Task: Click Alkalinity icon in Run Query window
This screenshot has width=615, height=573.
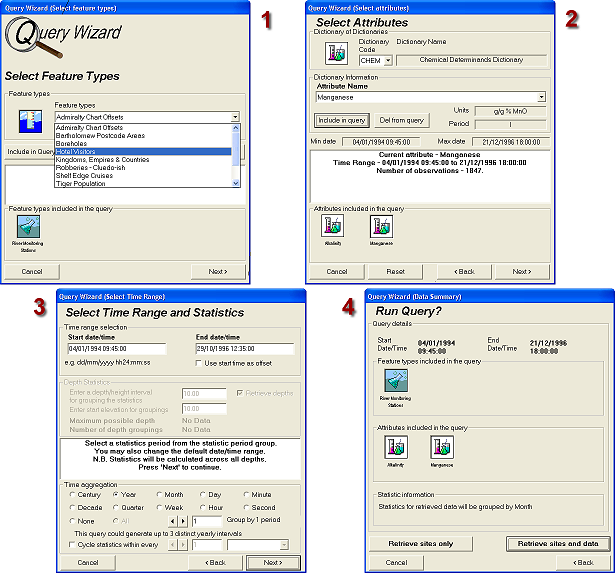Action: click(393, 450)
